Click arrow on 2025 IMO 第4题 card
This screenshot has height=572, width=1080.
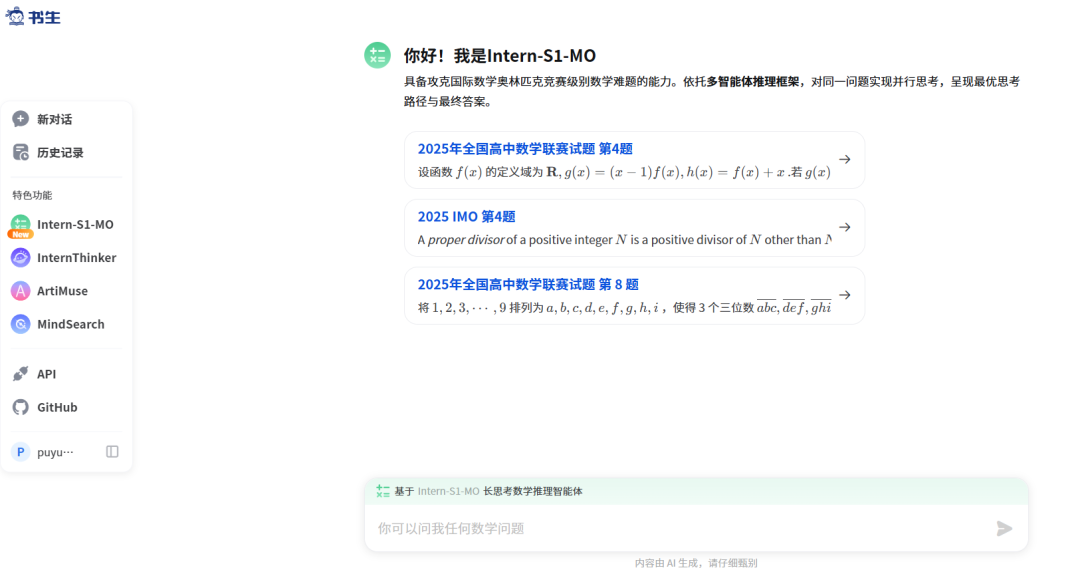844,227
